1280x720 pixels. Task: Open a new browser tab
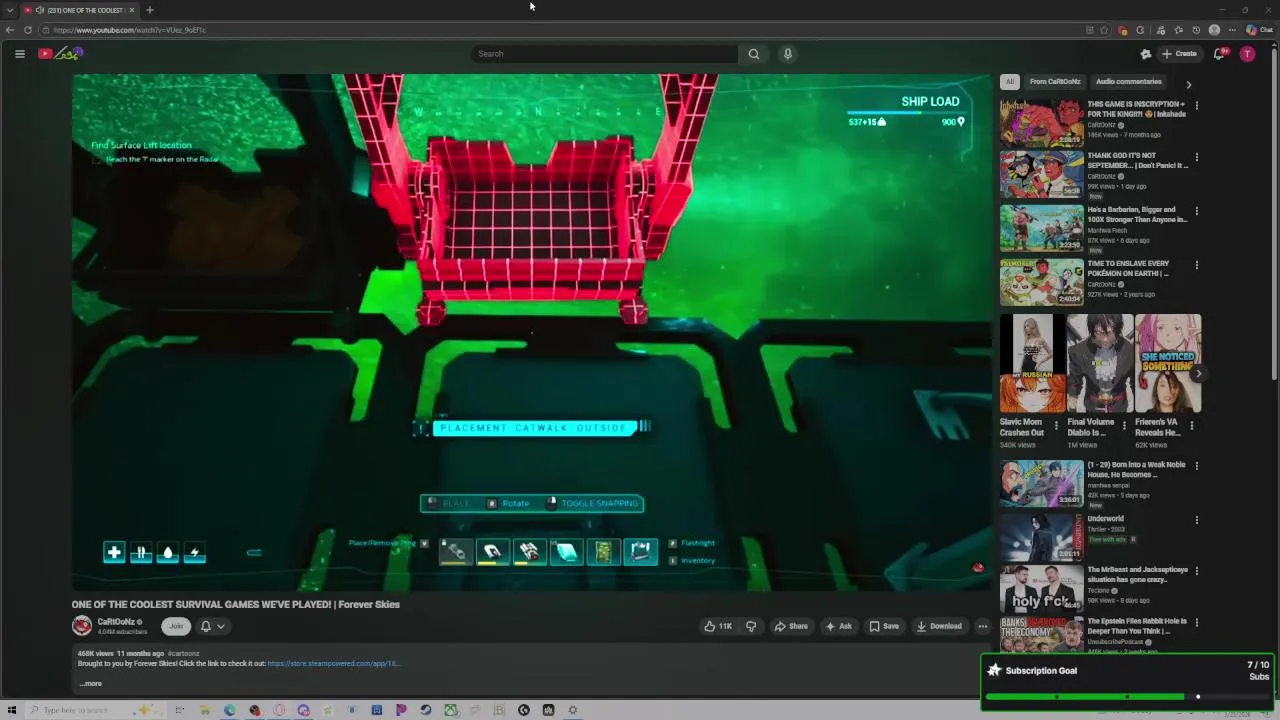tap(149, 10)
